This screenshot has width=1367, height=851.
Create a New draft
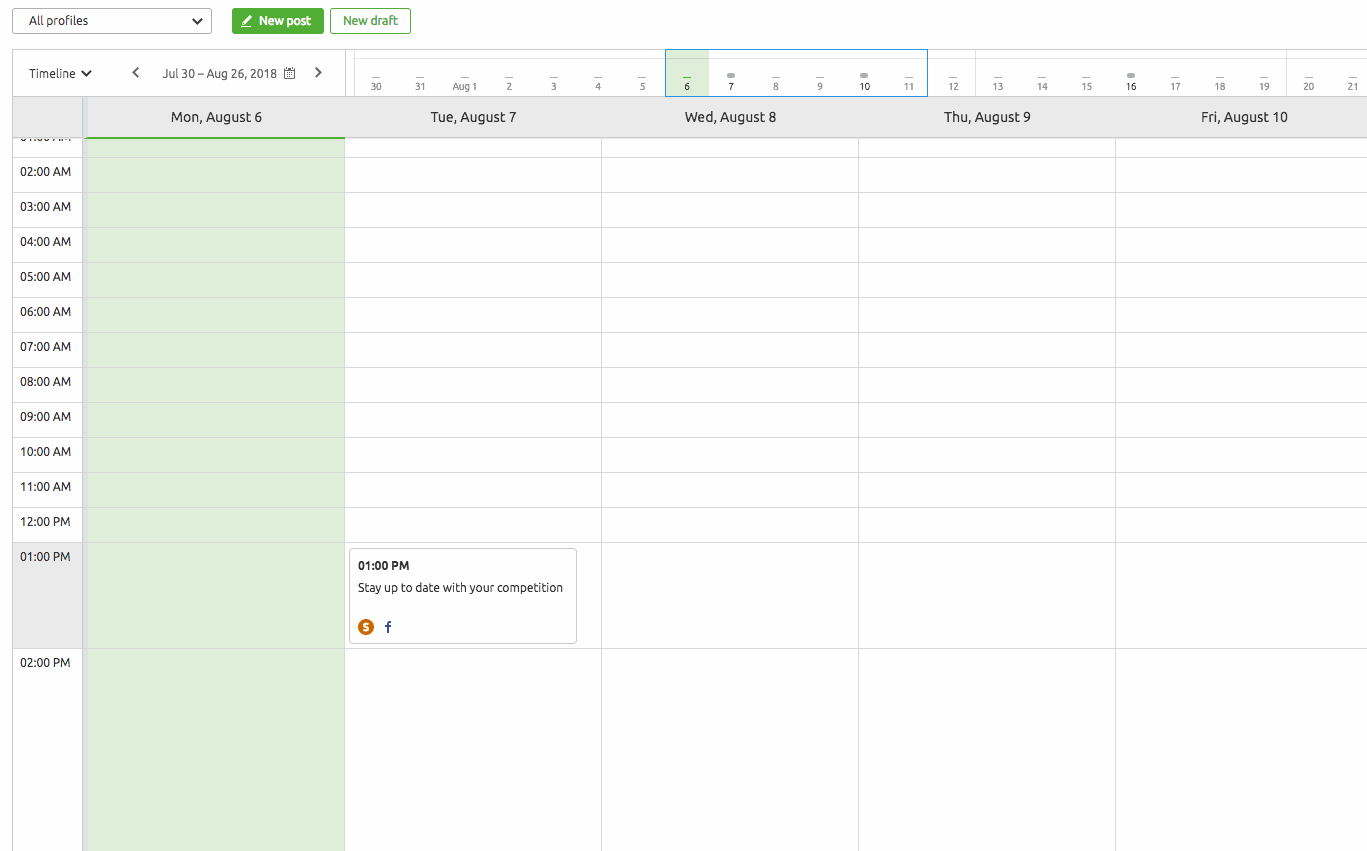tap(370, 21)
